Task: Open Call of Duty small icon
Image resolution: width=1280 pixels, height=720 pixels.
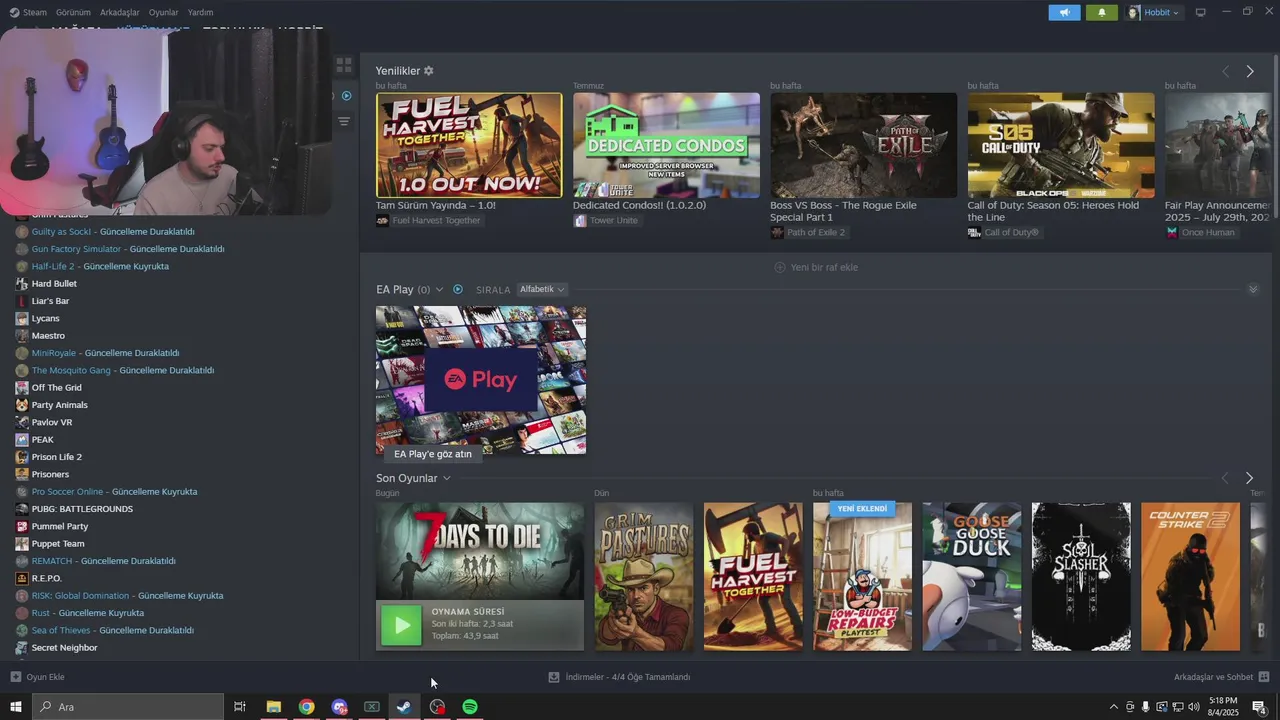Action: [974, 232]
